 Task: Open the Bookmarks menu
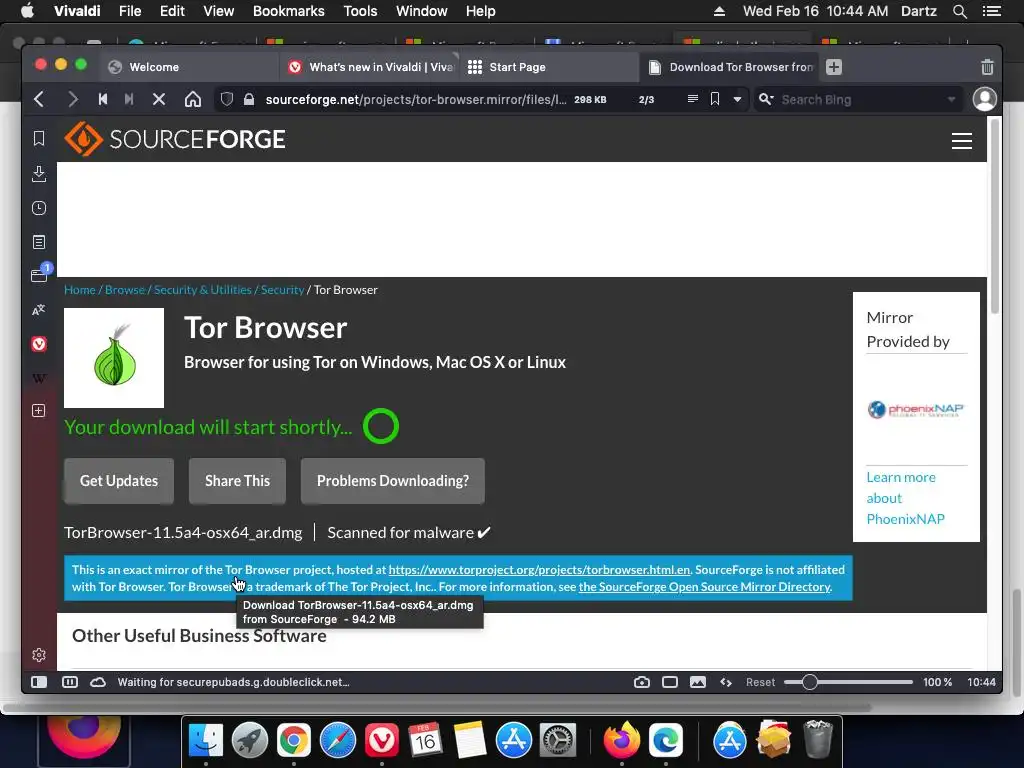(x=289, y=11)
